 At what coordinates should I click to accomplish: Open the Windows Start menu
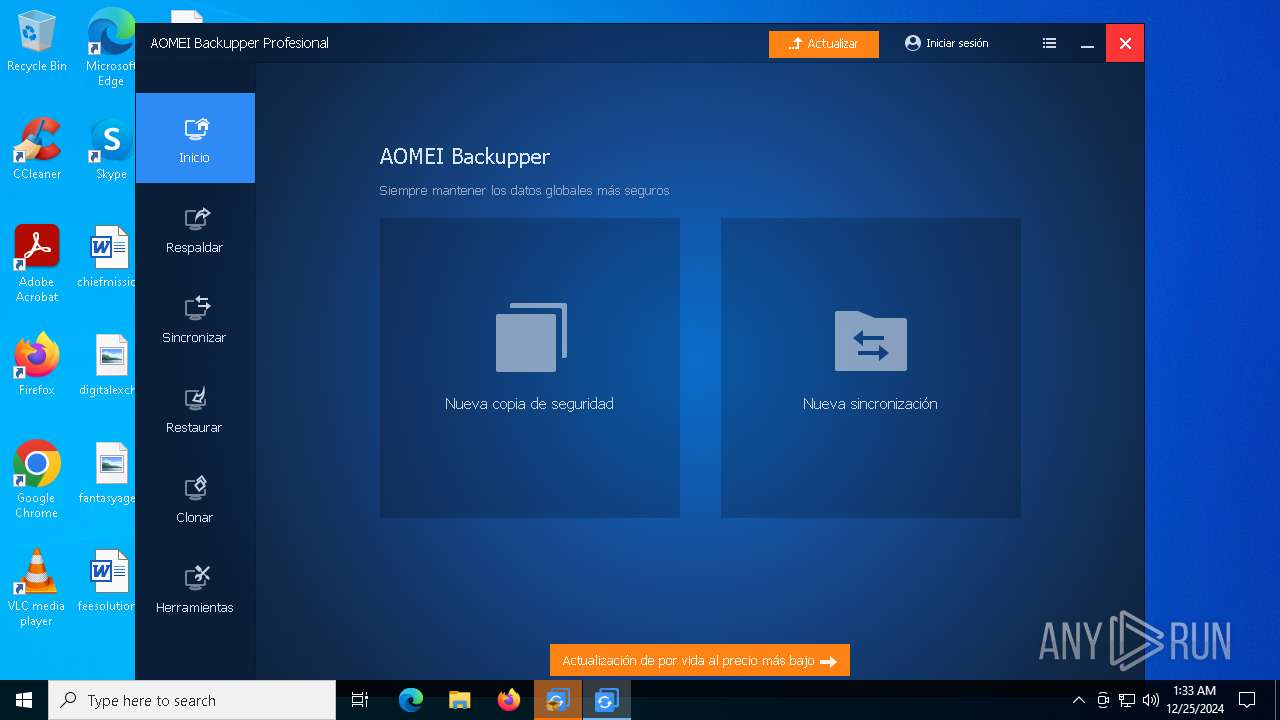click(24, 700)
